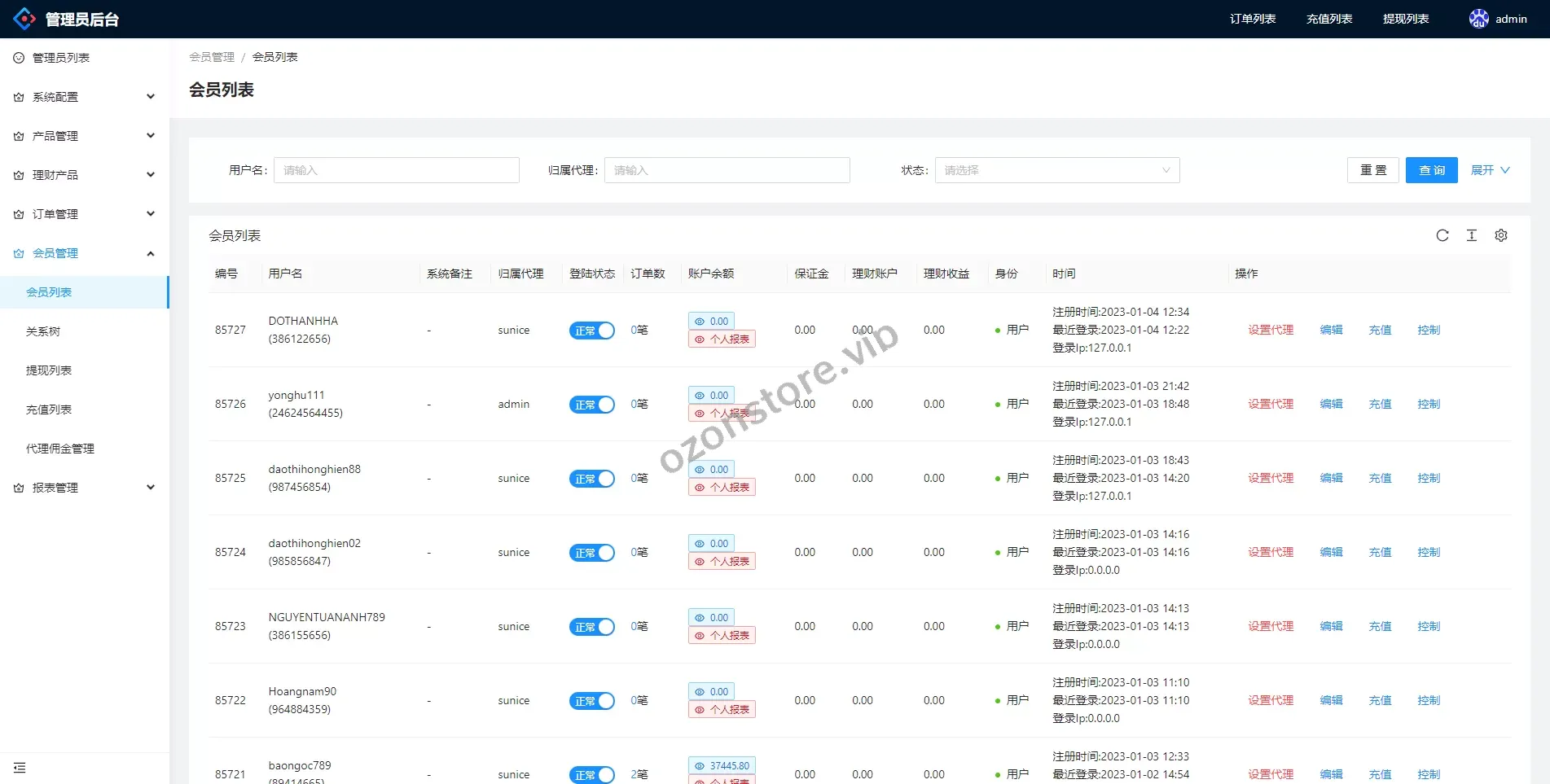Click the 查询 search button

click(x=1431, y=170)
